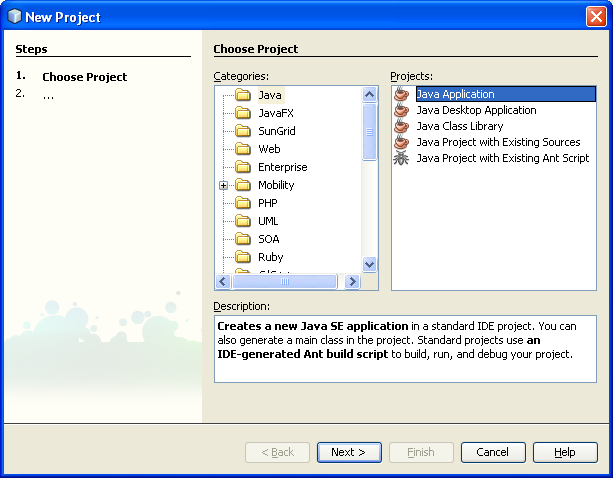The image size is (613, 478).
Task: Select the Enterprise category
Action: click(282, 167)
